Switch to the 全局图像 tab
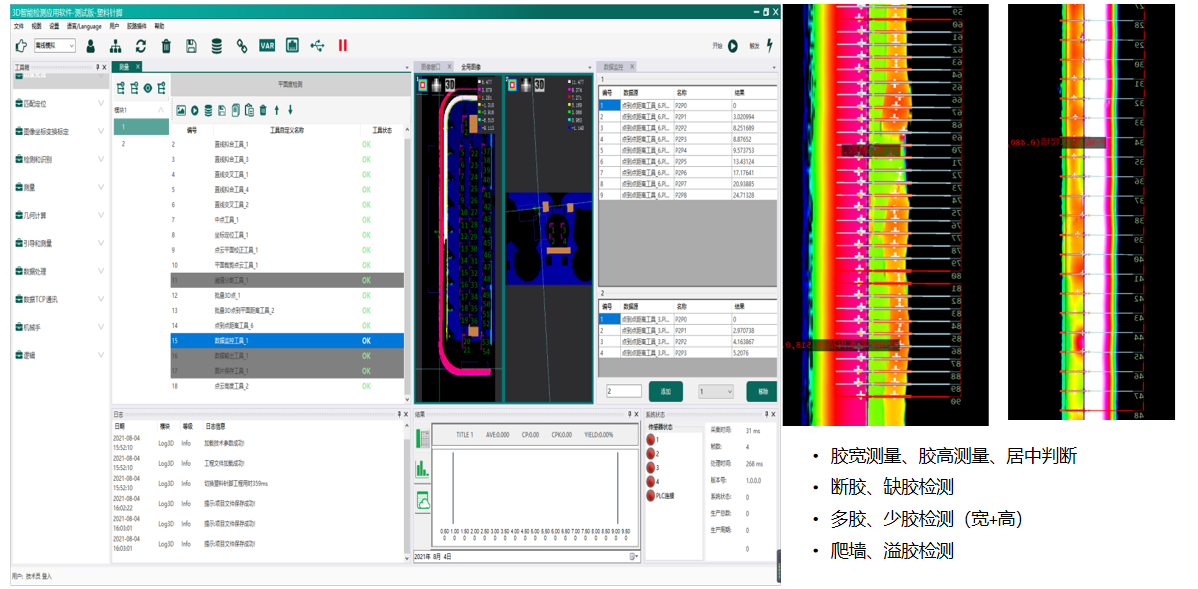 click(471, 67)
